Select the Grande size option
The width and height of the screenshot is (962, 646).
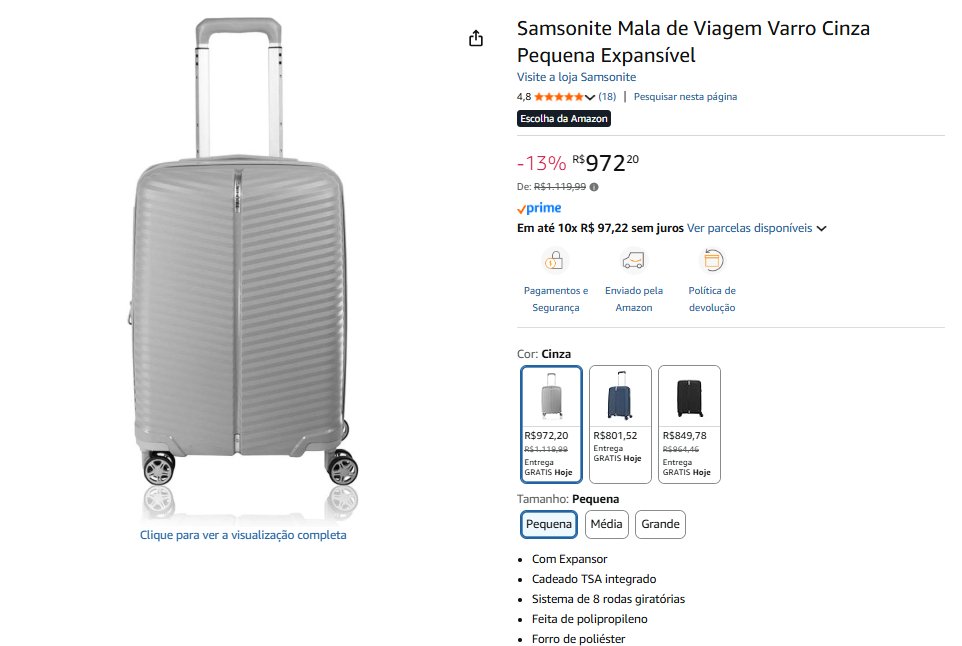click(660, 524)
